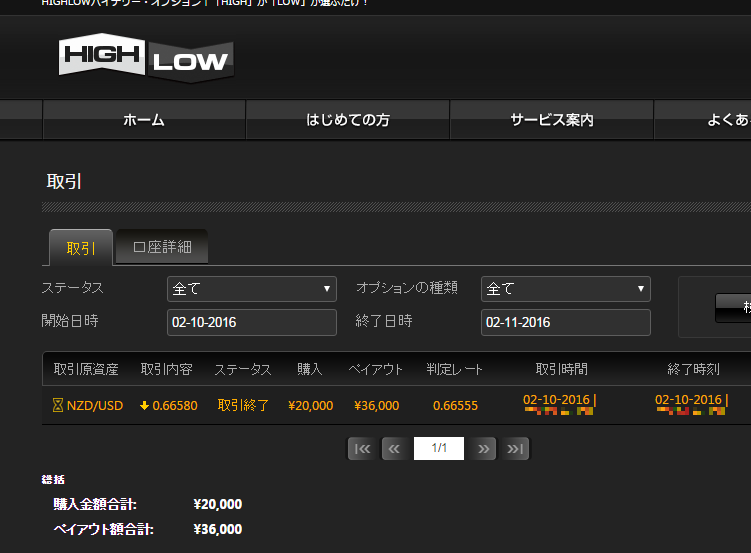The image size is (751, 553).
Task: Go to first page of results
Action: coord(362,449)
